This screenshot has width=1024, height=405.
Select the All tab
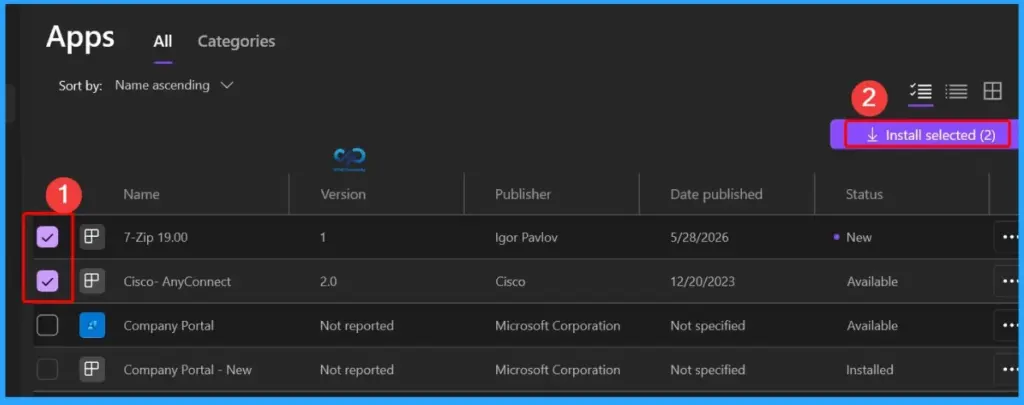pyautogui.click(x=163, y=42)
